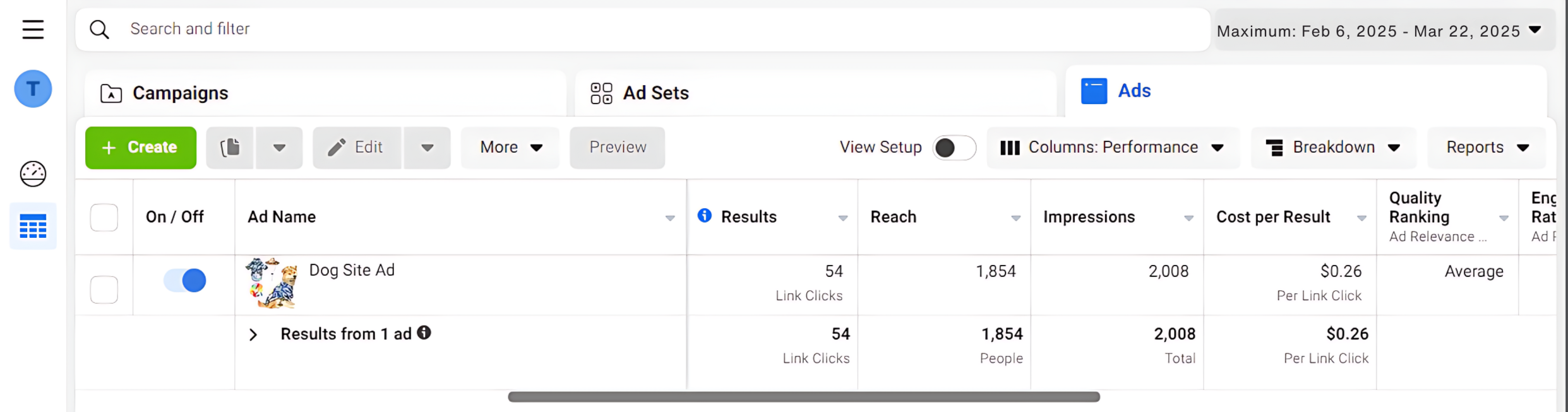Click the search magnifier icon
The height and width of the screenshot is (412, 1568).
(x=99, y=29)
